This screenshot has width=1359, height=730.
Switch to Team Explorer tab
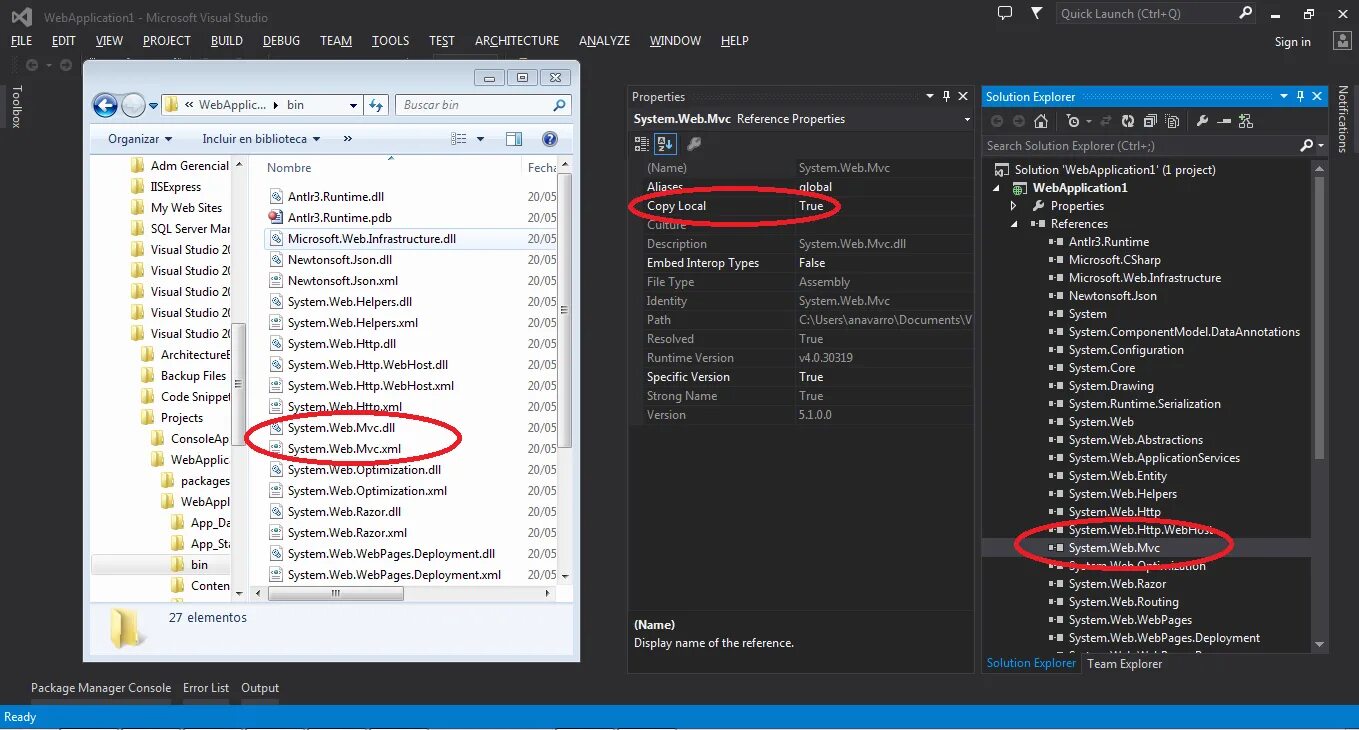1125,664
